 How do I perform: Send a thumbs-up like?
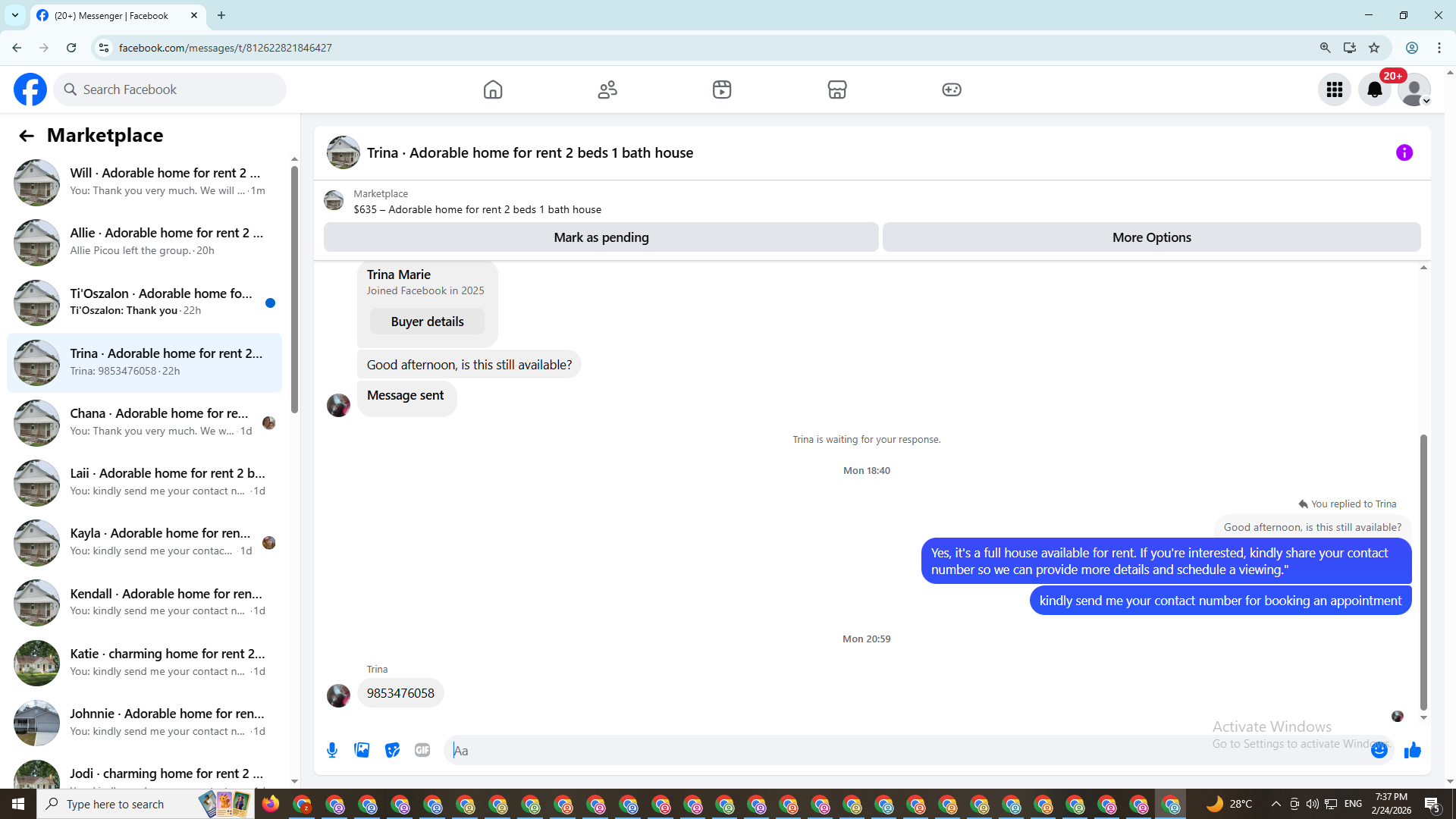[x=1412, y=750]
